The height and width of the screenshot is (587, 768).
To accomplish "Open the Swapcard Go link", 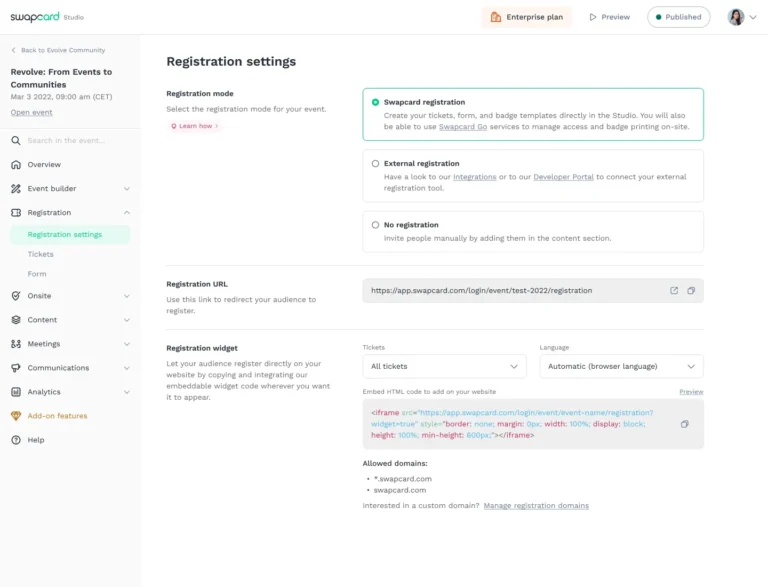I will coord(463,126).
